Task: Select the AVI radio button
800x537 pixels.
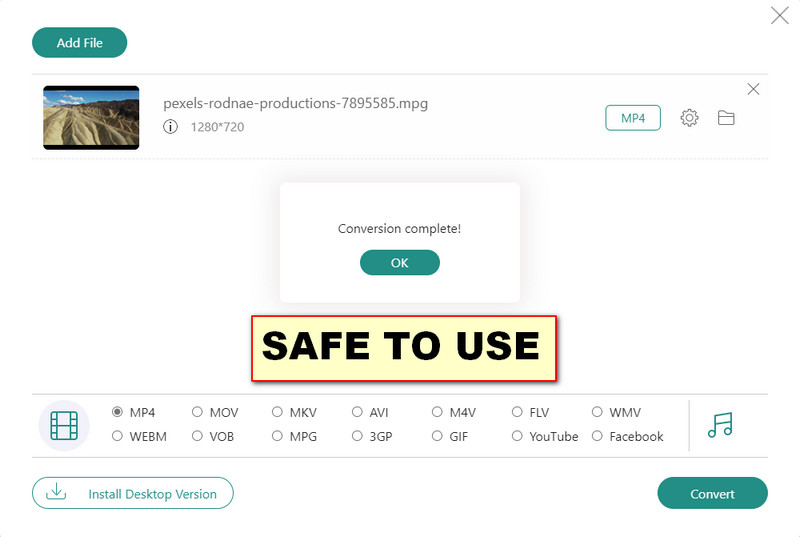Action: (x=357, y=412)
